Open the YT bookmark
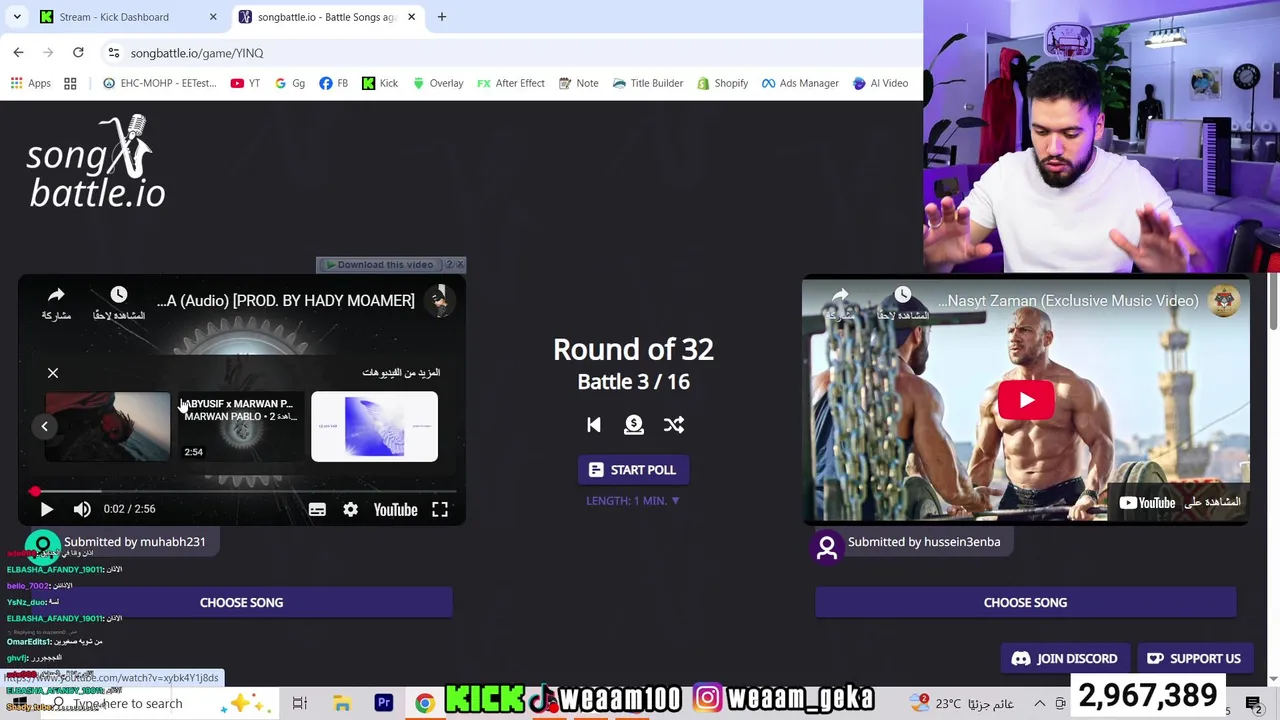This screenshot has width=1280, height=720. (x=245, y=83)
